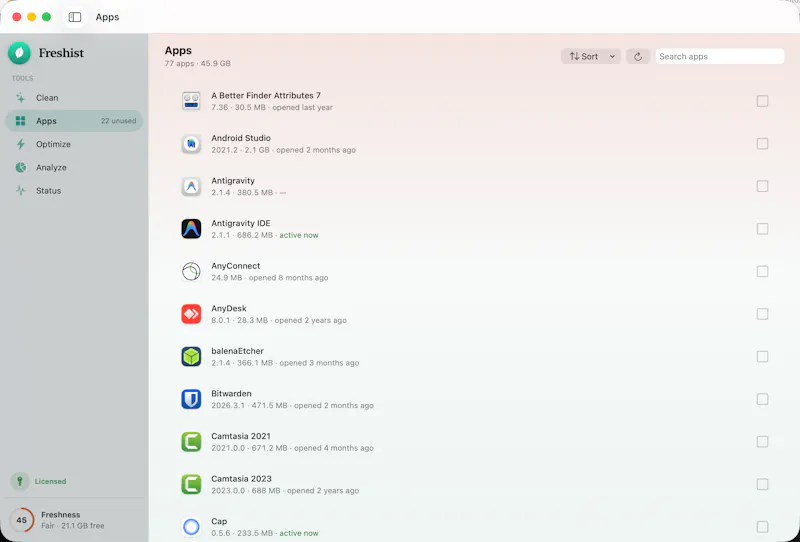This screenshot has height=542, width=800.
Task: Check the AnyDesk checkbox
Action: click(x=762, y=314)
